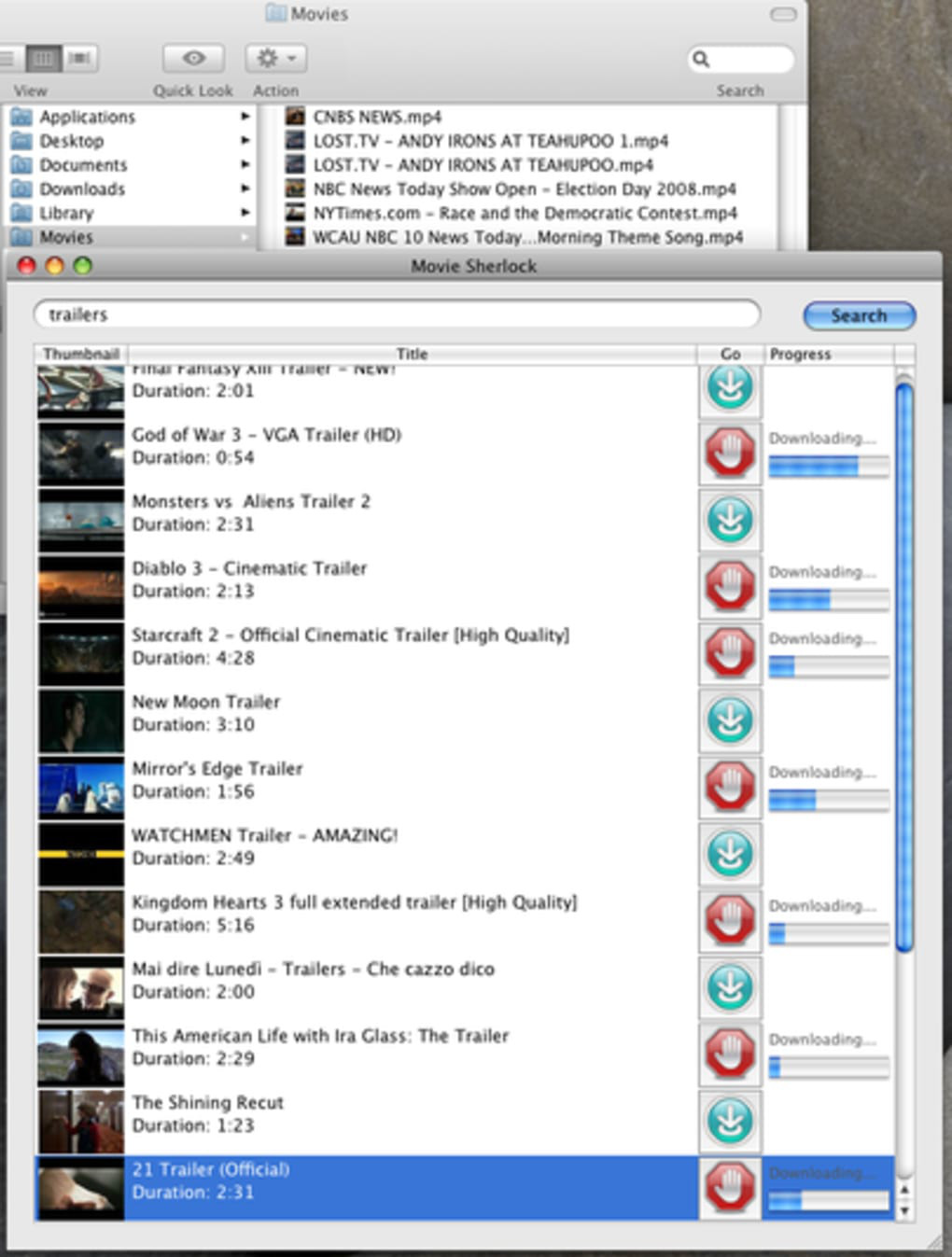Expand the Desktop folder arrow
952x1257 pixels.
coord(245,141)
